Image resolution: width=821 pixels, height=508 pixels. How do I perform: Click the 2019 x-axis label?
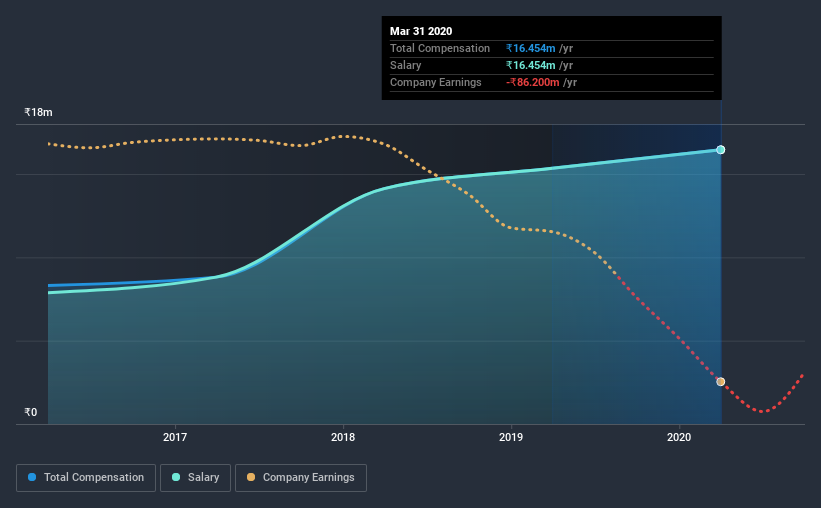pyautogui.click(x=511, y=437)
